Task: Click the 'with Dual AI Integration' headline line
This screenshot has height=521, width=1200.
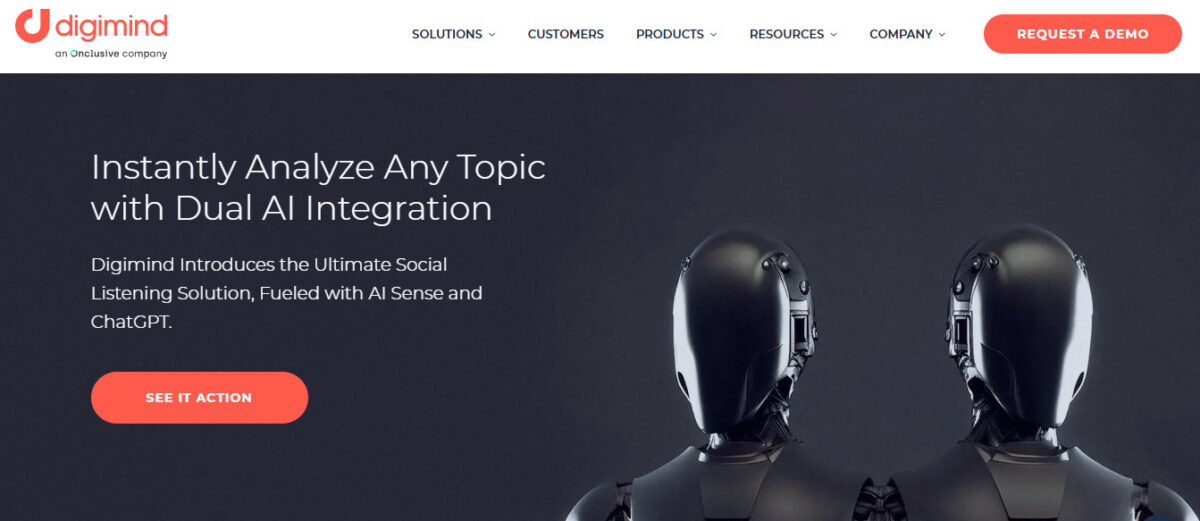Action: (x=291, y=208)
